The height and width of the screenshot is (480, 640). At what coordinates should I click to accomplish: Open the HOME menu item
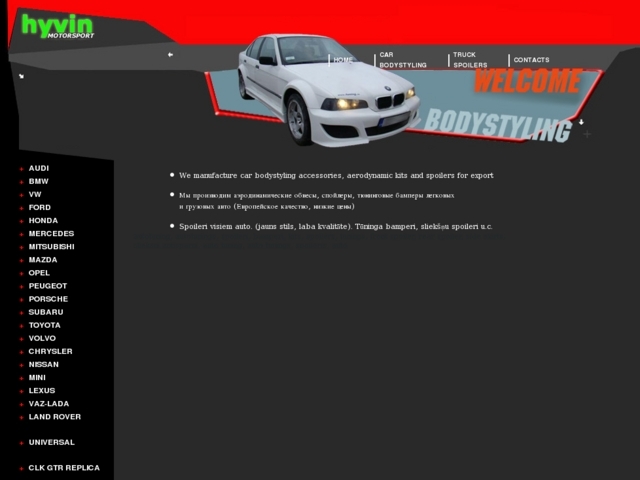click(343, 60)
